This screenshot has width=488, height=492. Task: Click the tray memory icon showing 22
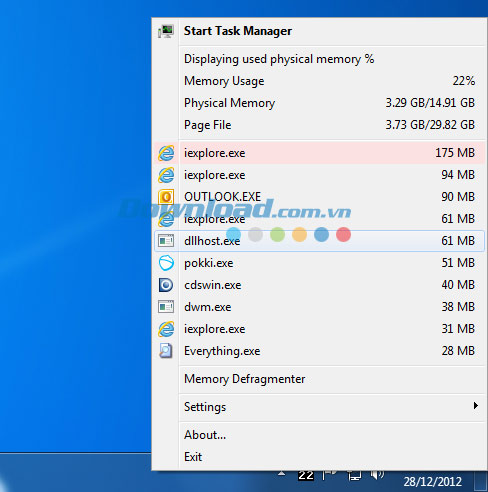(x=306, y=476)
